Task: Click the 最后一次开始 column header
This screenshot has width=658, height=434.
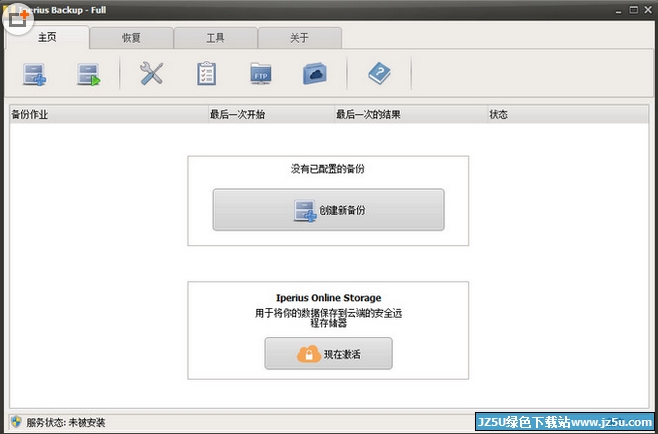Action: click(272, 114)
